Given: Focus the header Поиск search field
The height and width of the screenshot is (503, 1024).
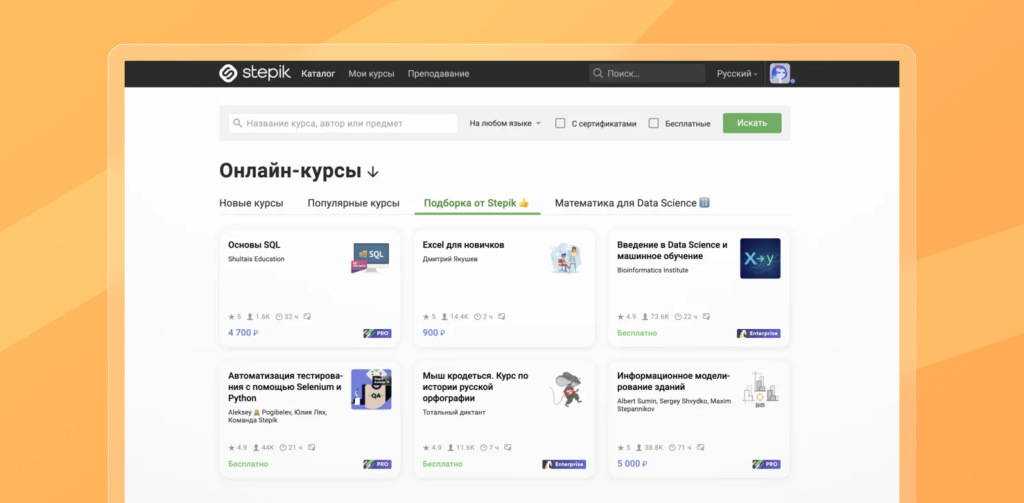Looking at the screenshot, I should 647,73.
